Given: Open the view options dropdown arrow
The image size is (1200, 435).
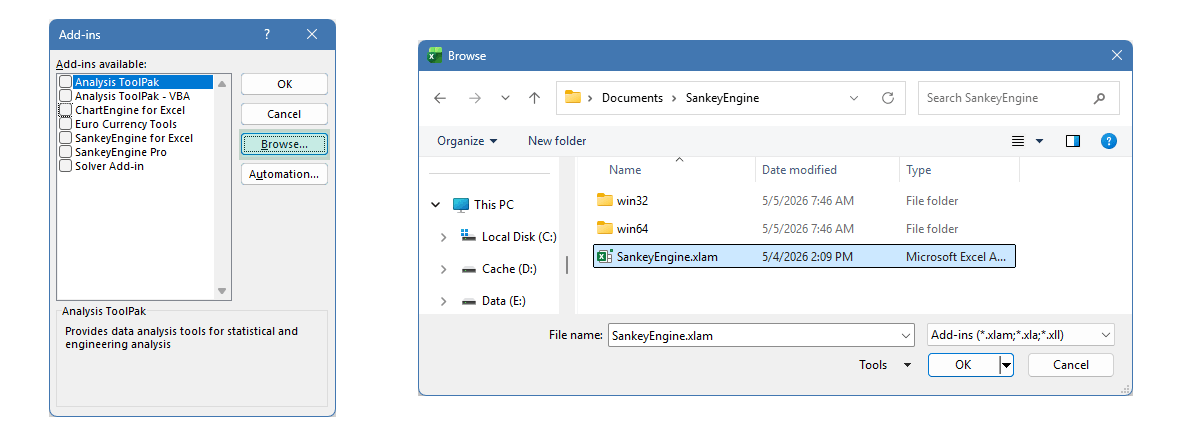Looking at the screenshot, I should coord(1039,141).
